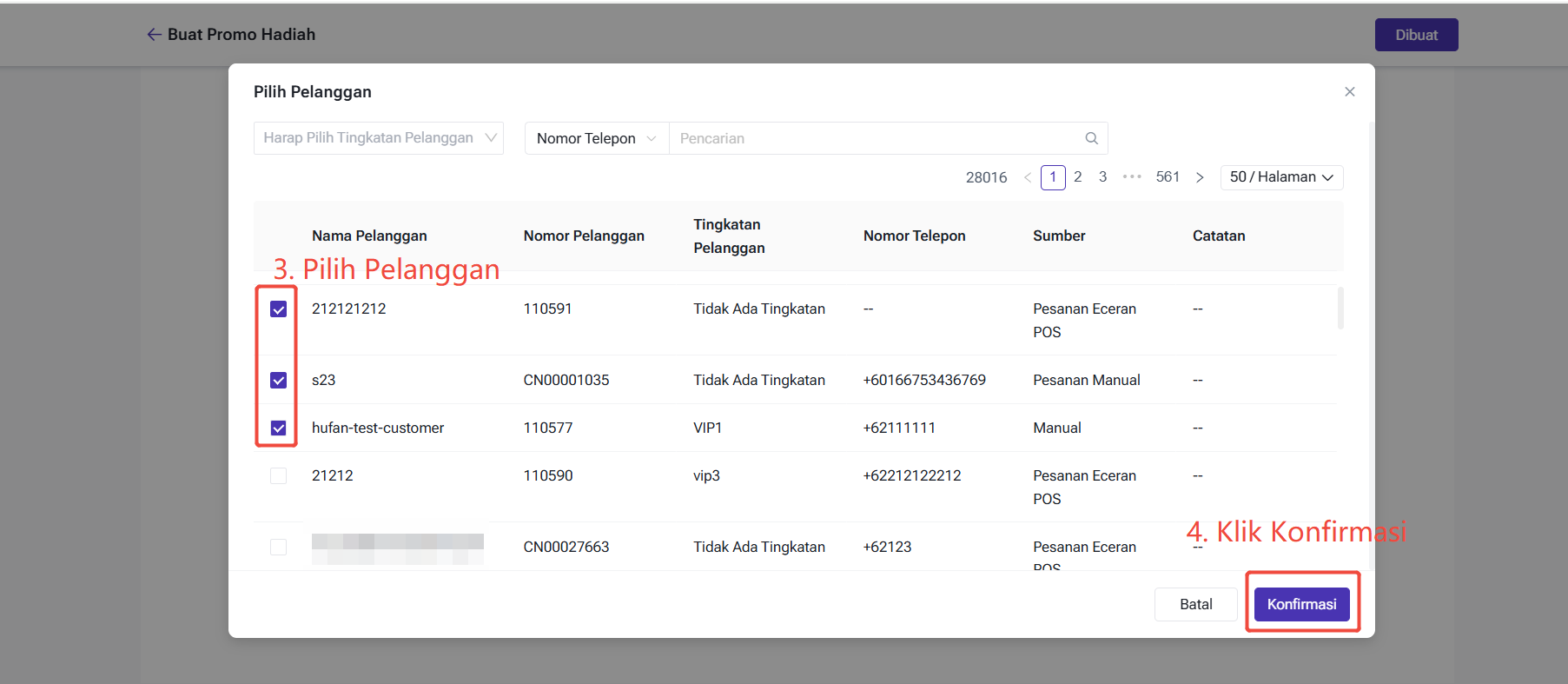Go to page 2 of customer list
1568x684 pixels.
[x=1077, y=177]
